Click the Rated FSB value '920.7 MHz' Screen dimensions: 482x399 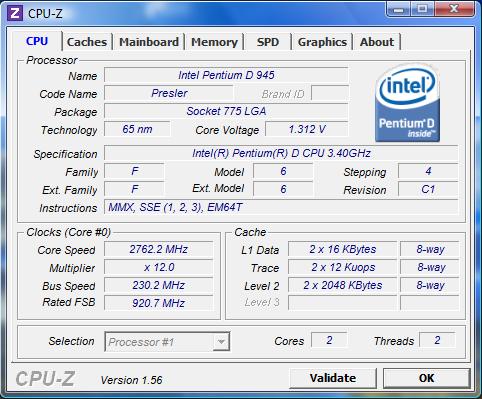pos(158,303)
